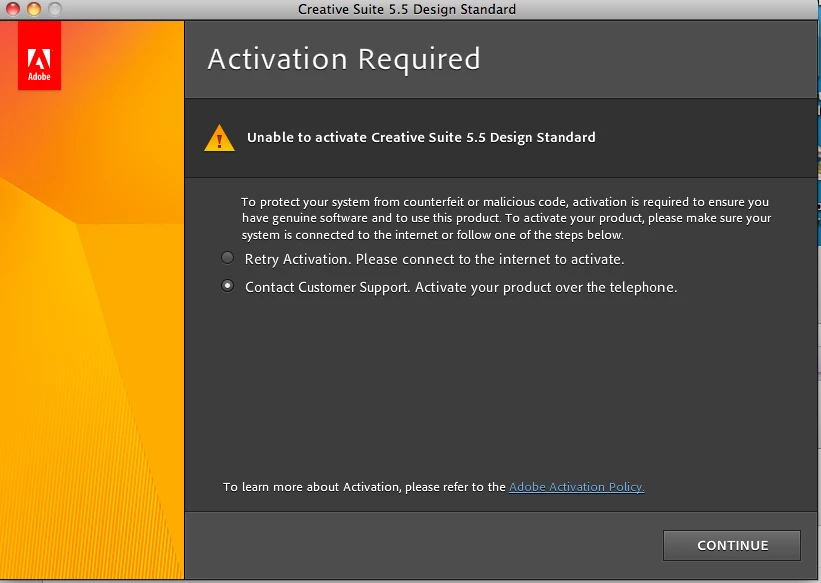Click "To learn more about Activation" text

(364, 487)
